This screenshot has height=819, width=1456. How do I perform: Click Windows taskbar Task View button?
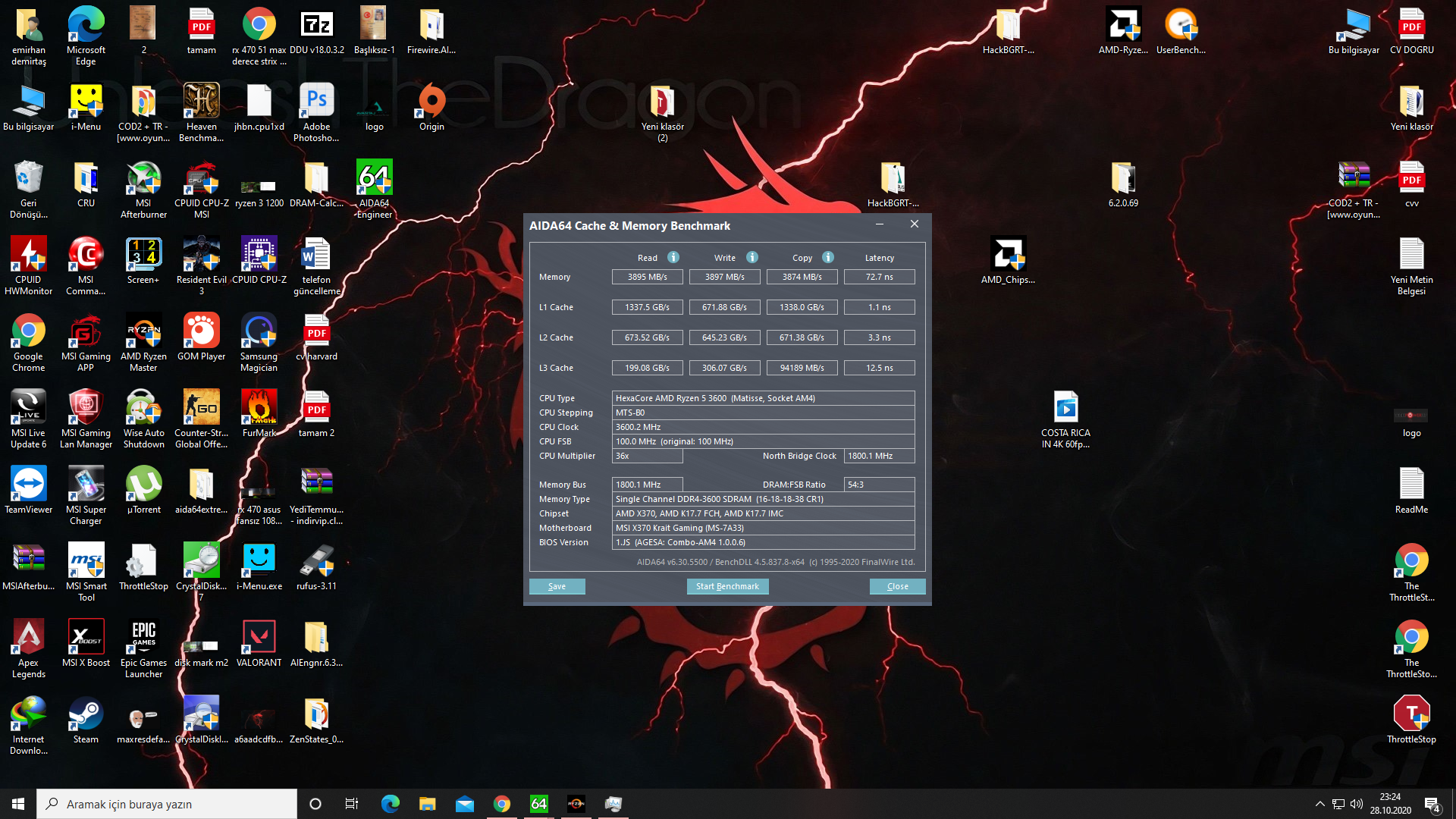coord(352,804)
